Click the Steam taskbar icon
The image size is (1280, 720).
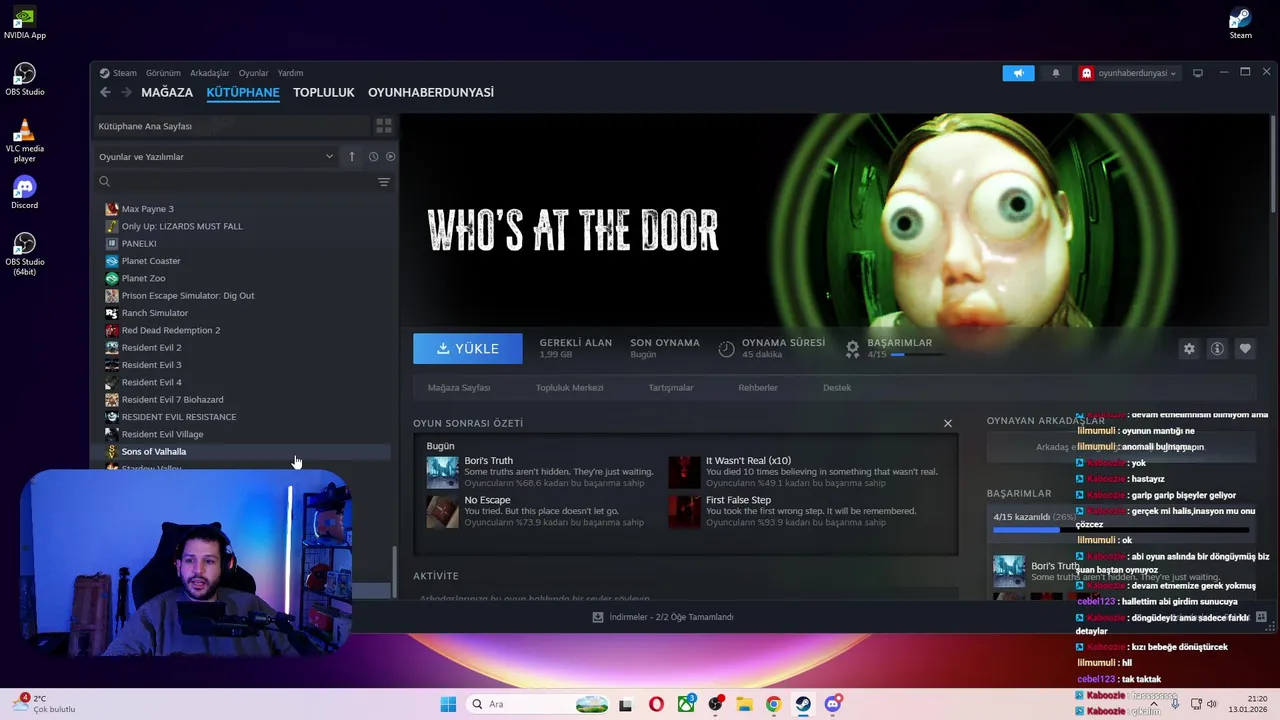pyautogui.click(x=803, y=704)
